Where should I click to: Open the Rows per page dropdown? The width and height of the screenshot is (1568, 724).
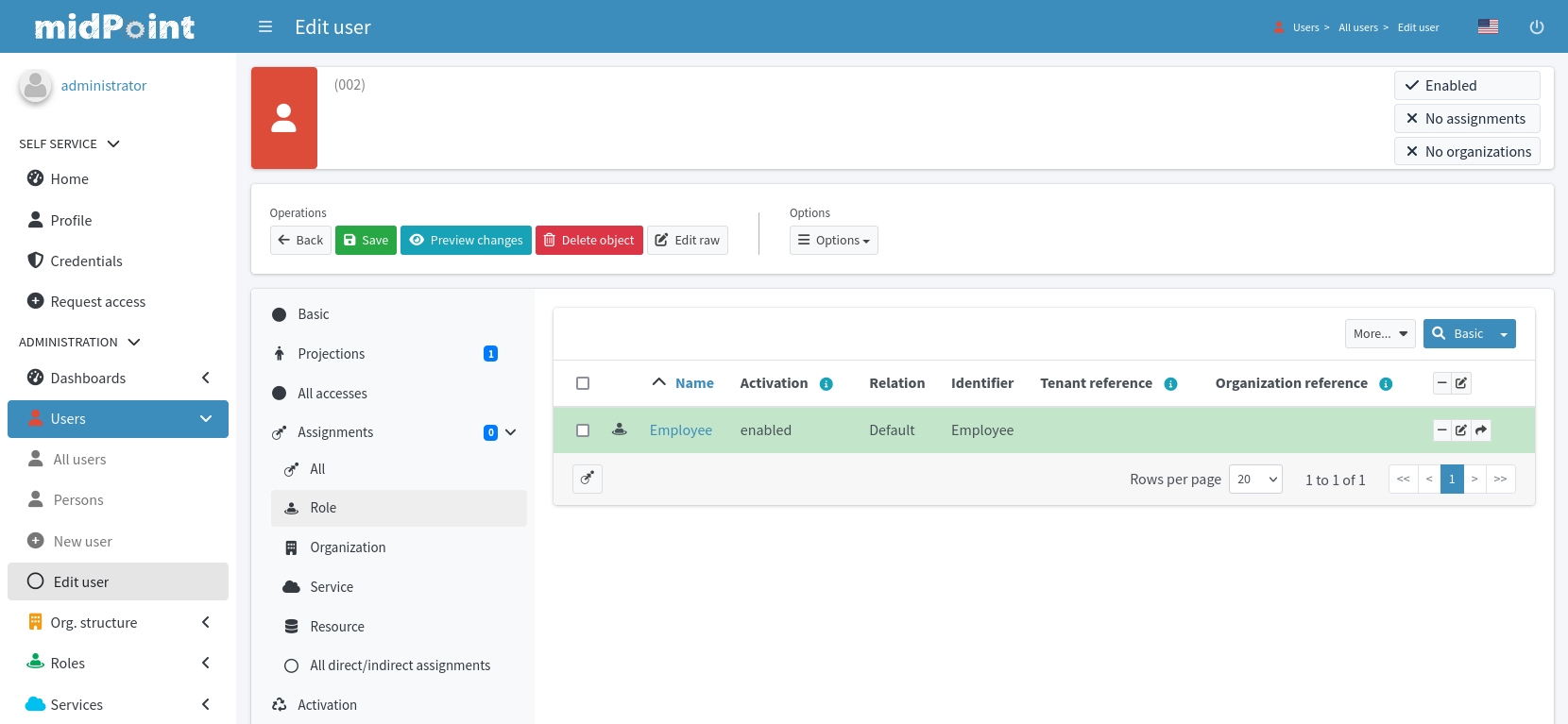(1255, 480)
